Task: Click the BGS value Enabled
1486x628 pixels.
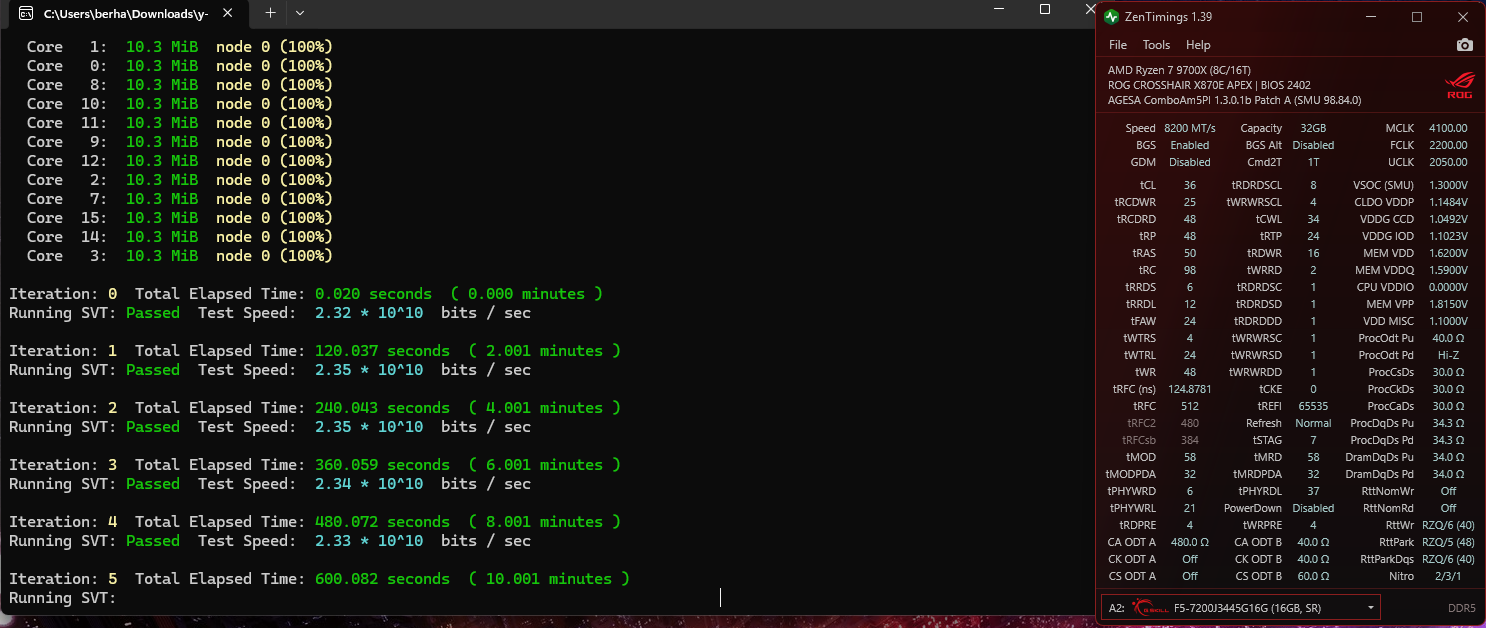Action: click(1190, 145)
